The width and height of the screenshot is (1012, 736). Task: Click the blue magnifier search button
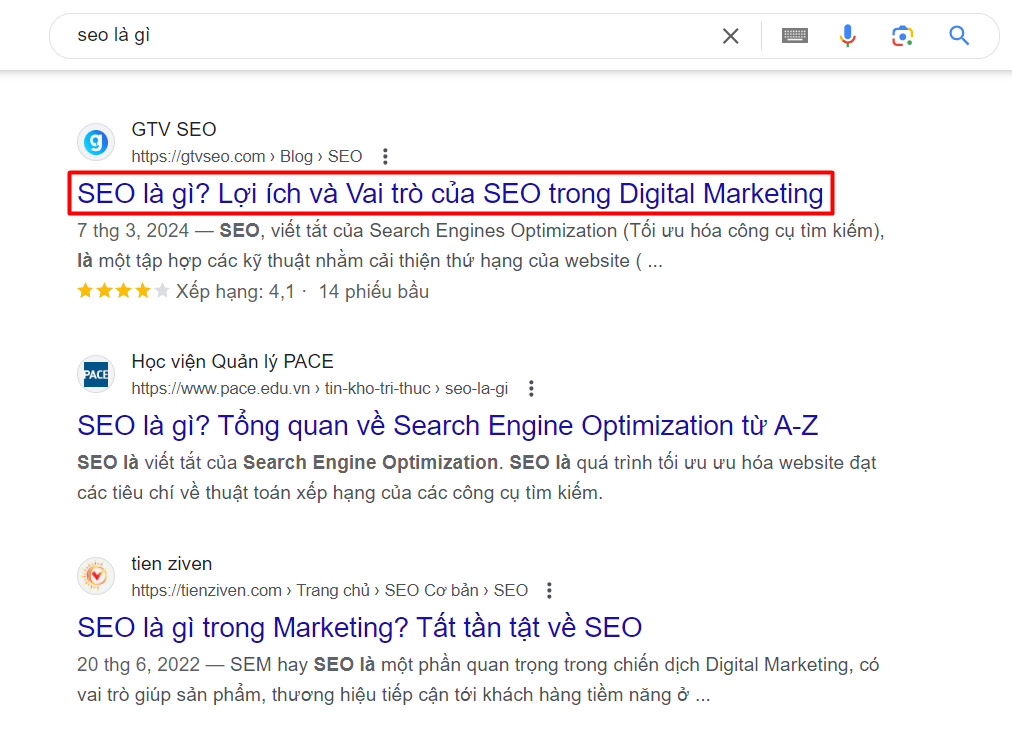pyautogui.click(x=959, y=36)
